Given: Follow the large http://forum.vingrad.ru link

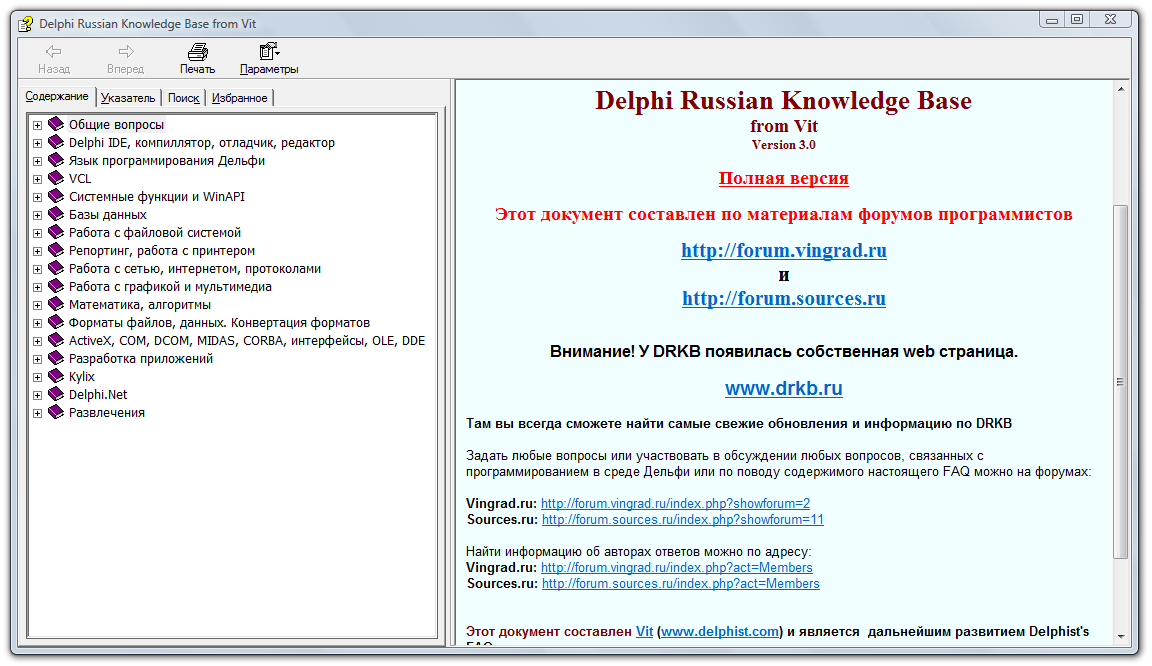Looking at the screenshot, I should pyautogui.click(x=783, y=250).
